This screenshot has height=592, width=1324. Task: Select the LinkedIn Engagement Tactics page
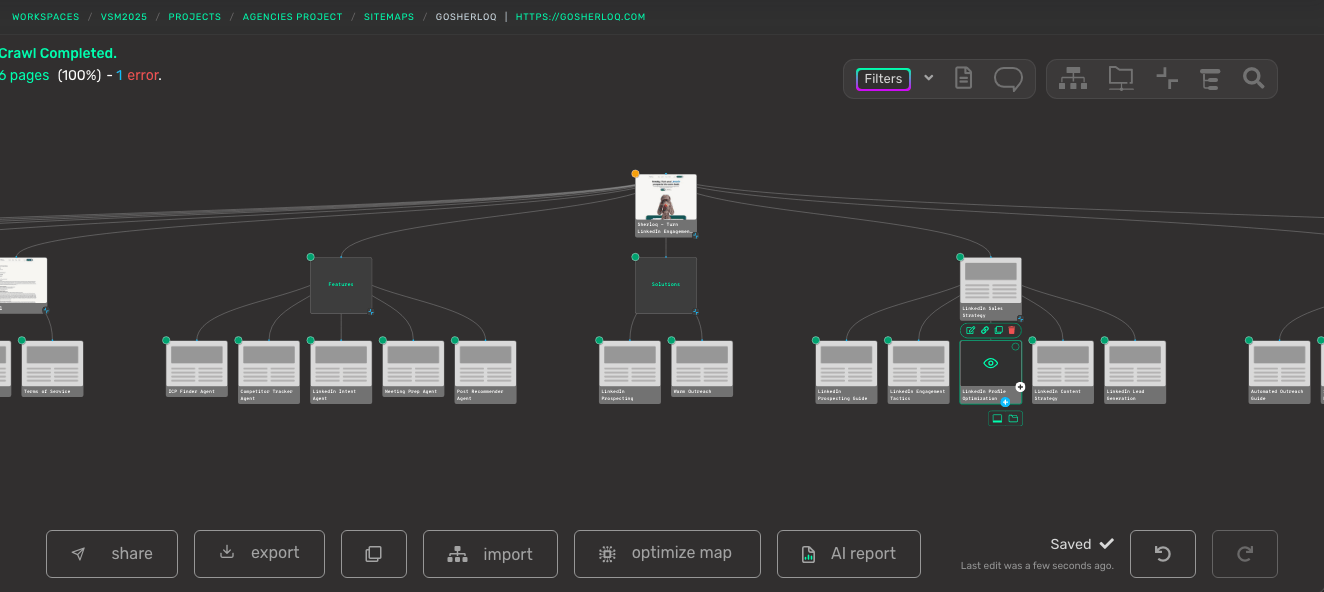click(x=919, y=372)
